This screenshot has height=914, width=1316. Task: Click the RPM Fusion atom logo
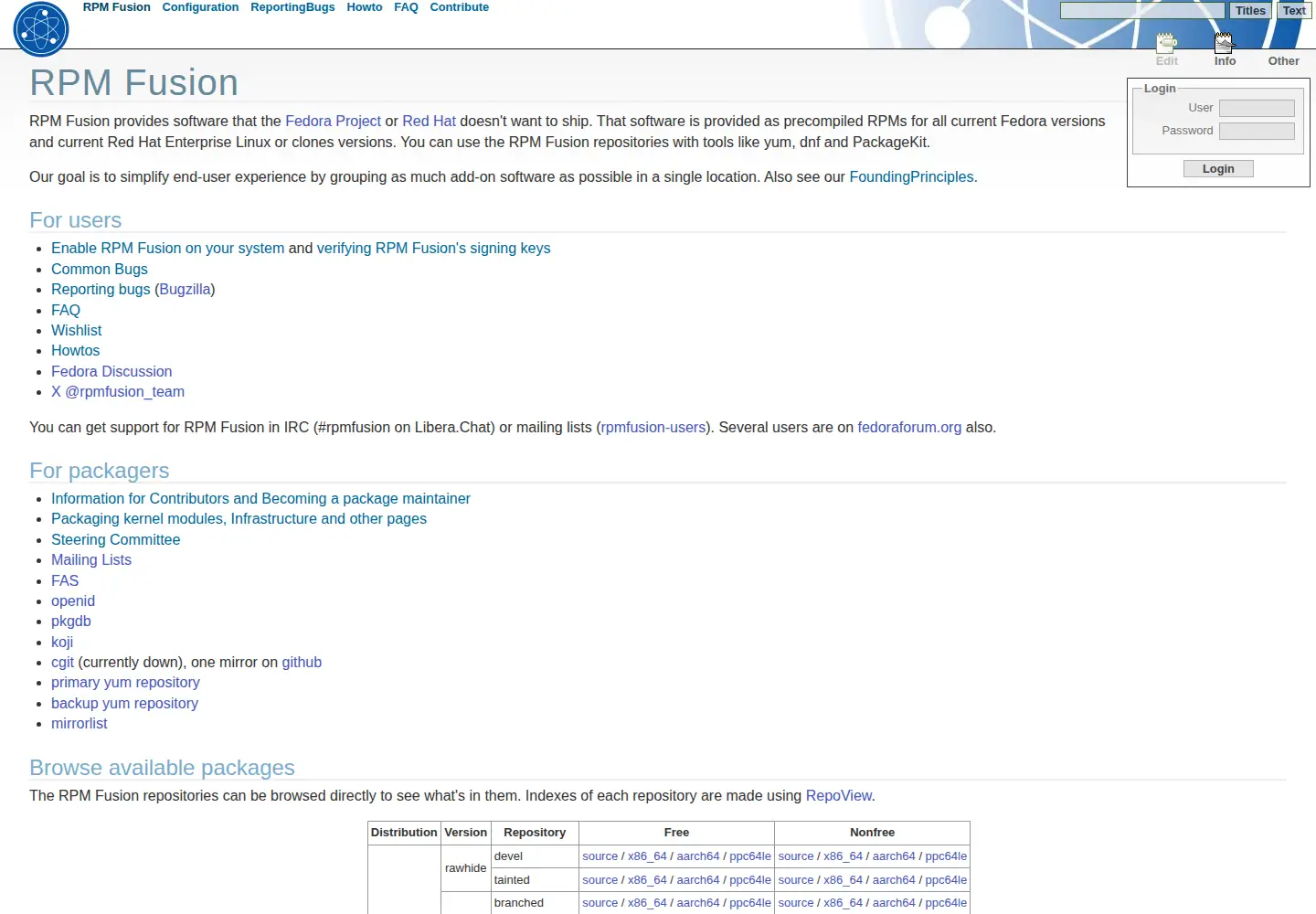click(41, 28)
